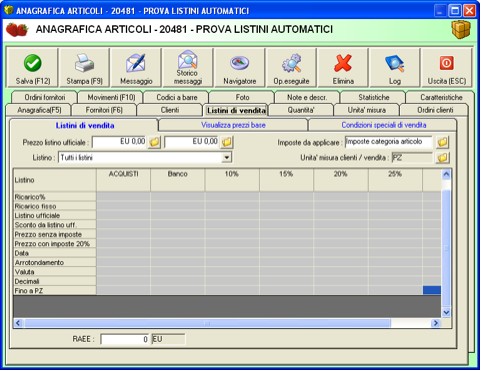
Task: Click the Prezzo con imposte 20% row label
Action: point(55,244)
